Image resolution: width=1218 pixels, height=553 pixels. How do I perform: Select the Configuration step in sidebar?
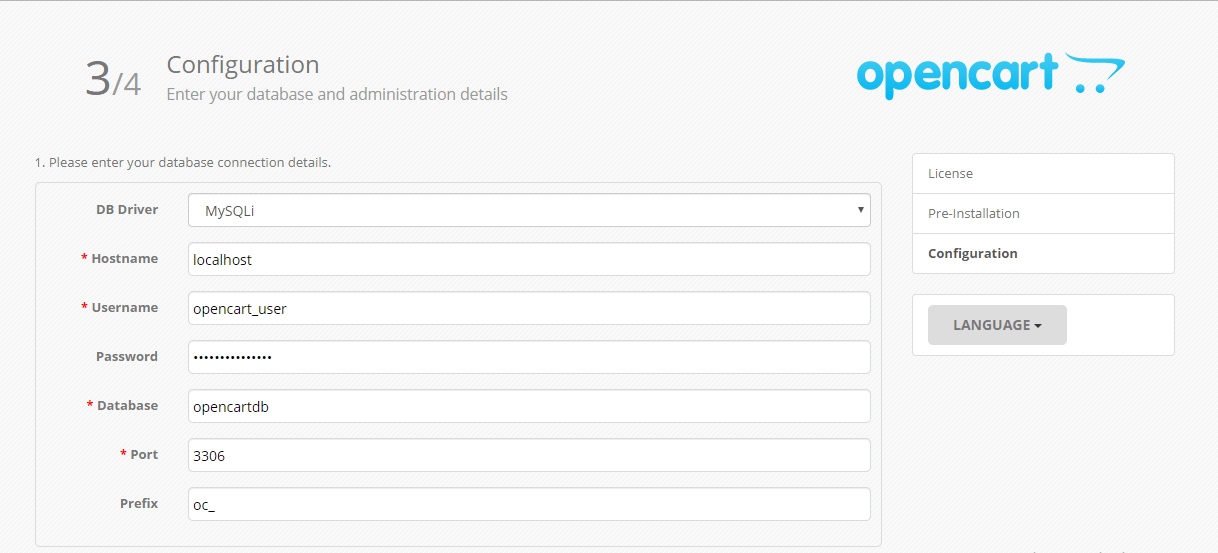(1043, 254)
